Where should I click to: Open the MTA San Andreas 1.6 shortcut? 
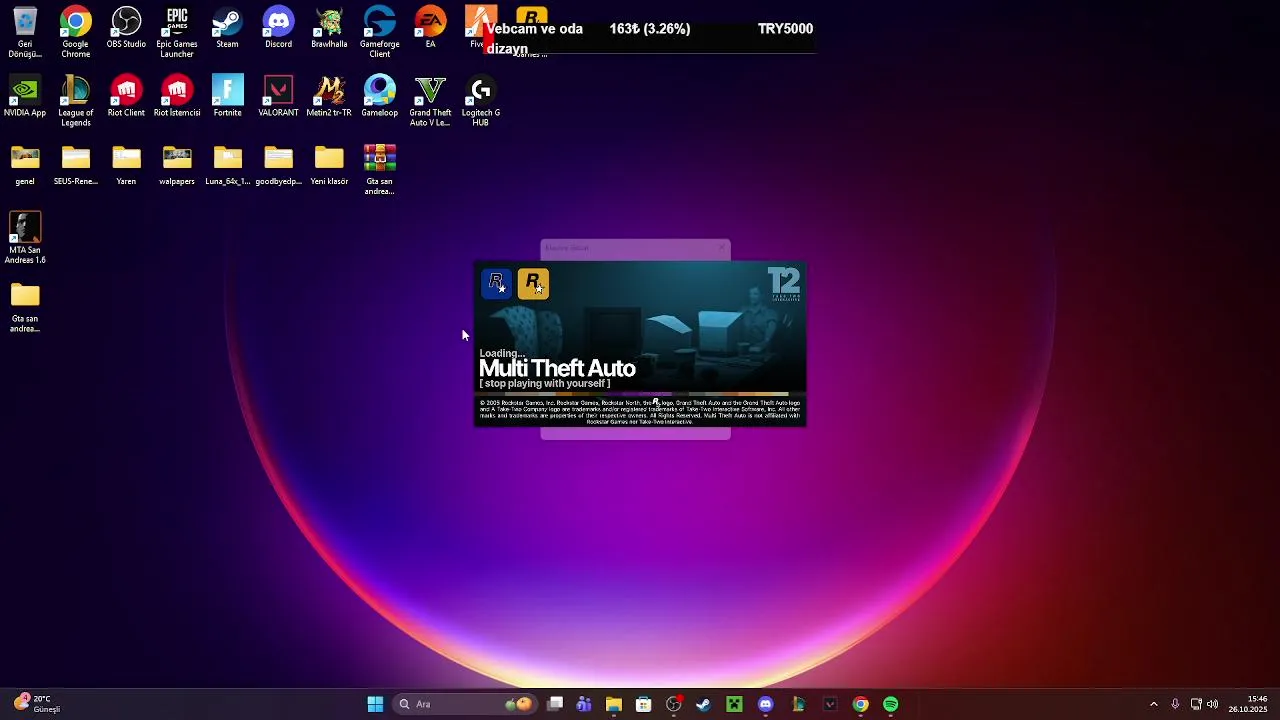click(25, 238)
